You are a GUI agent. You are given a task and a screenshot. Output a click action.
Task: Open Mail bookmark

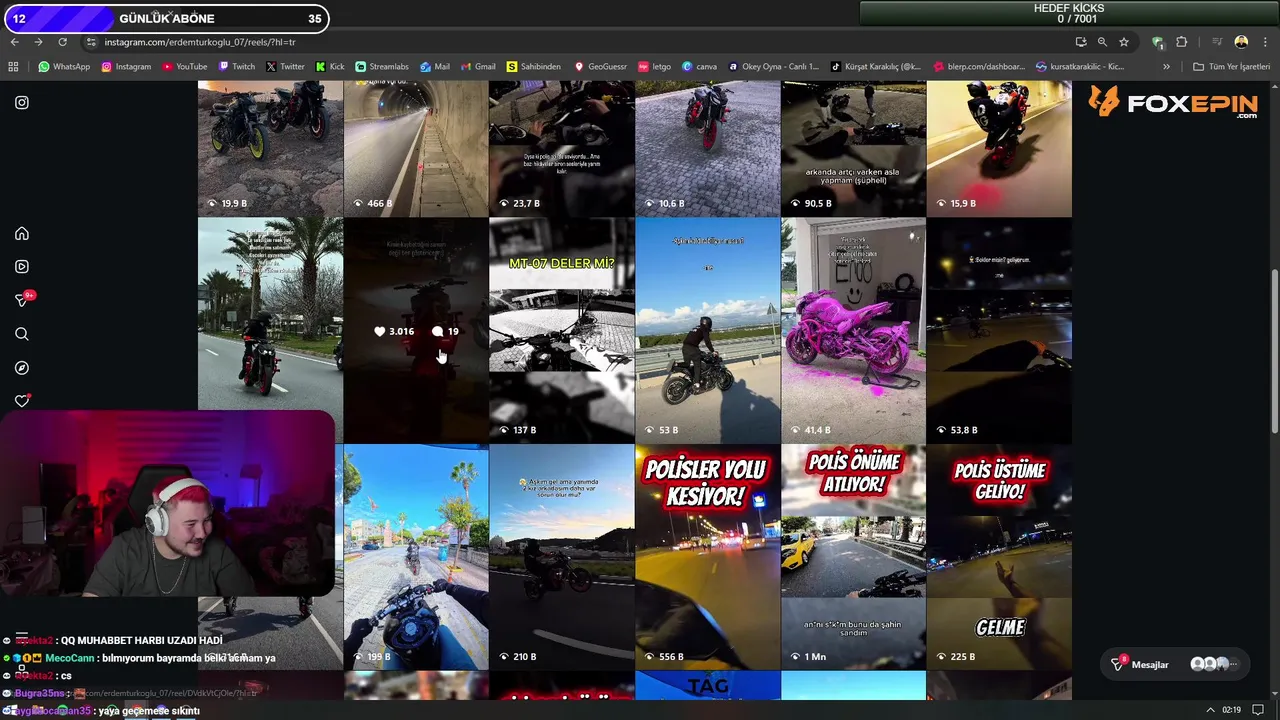435,67
